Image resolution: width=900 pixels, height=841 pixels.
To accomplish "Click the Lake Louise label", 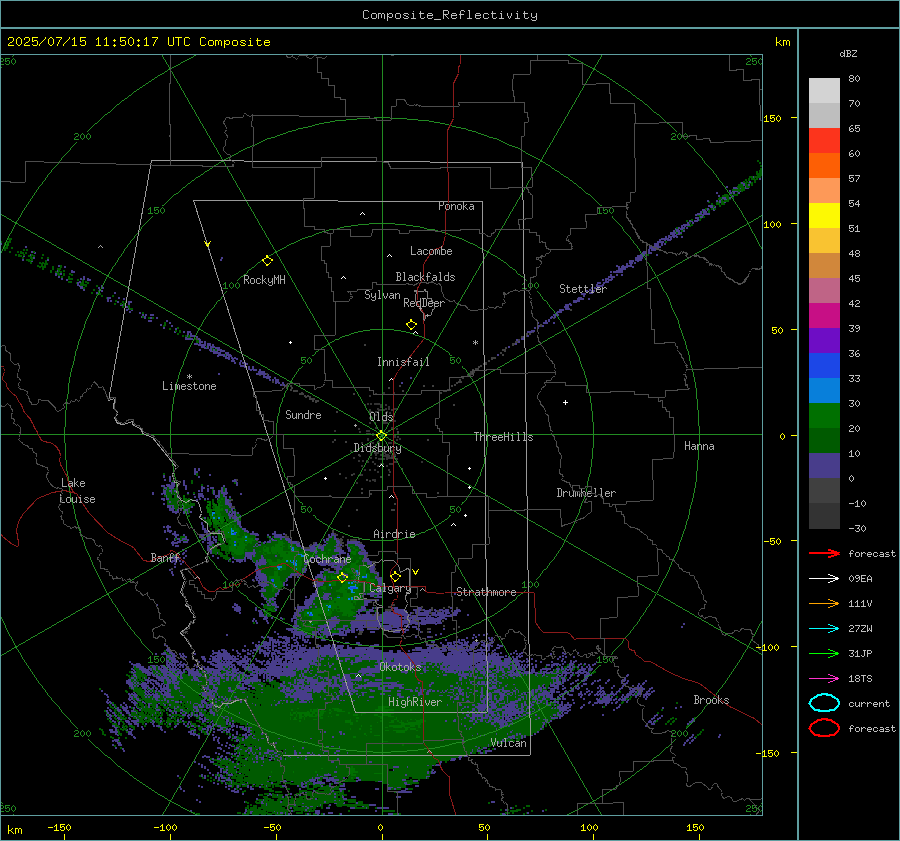I will (77, 491).
